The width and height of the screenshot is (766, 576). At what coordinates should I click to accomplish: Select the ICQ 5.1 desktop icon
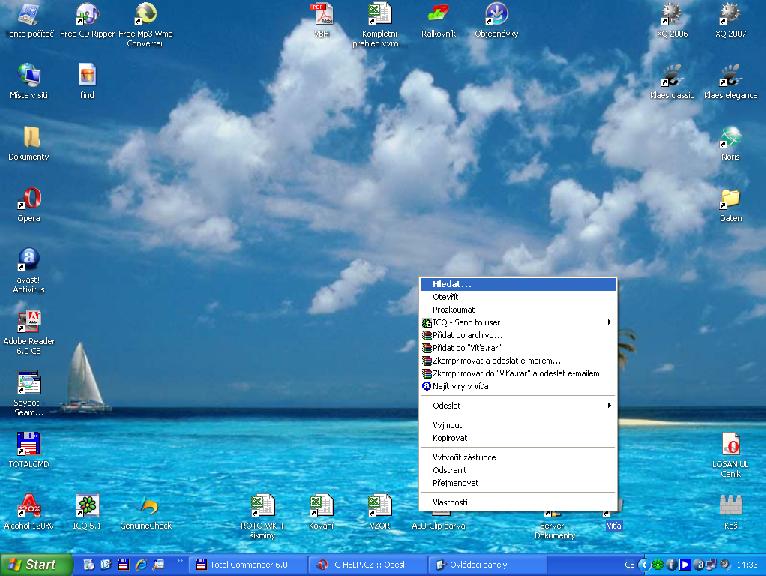coord(88,506)
